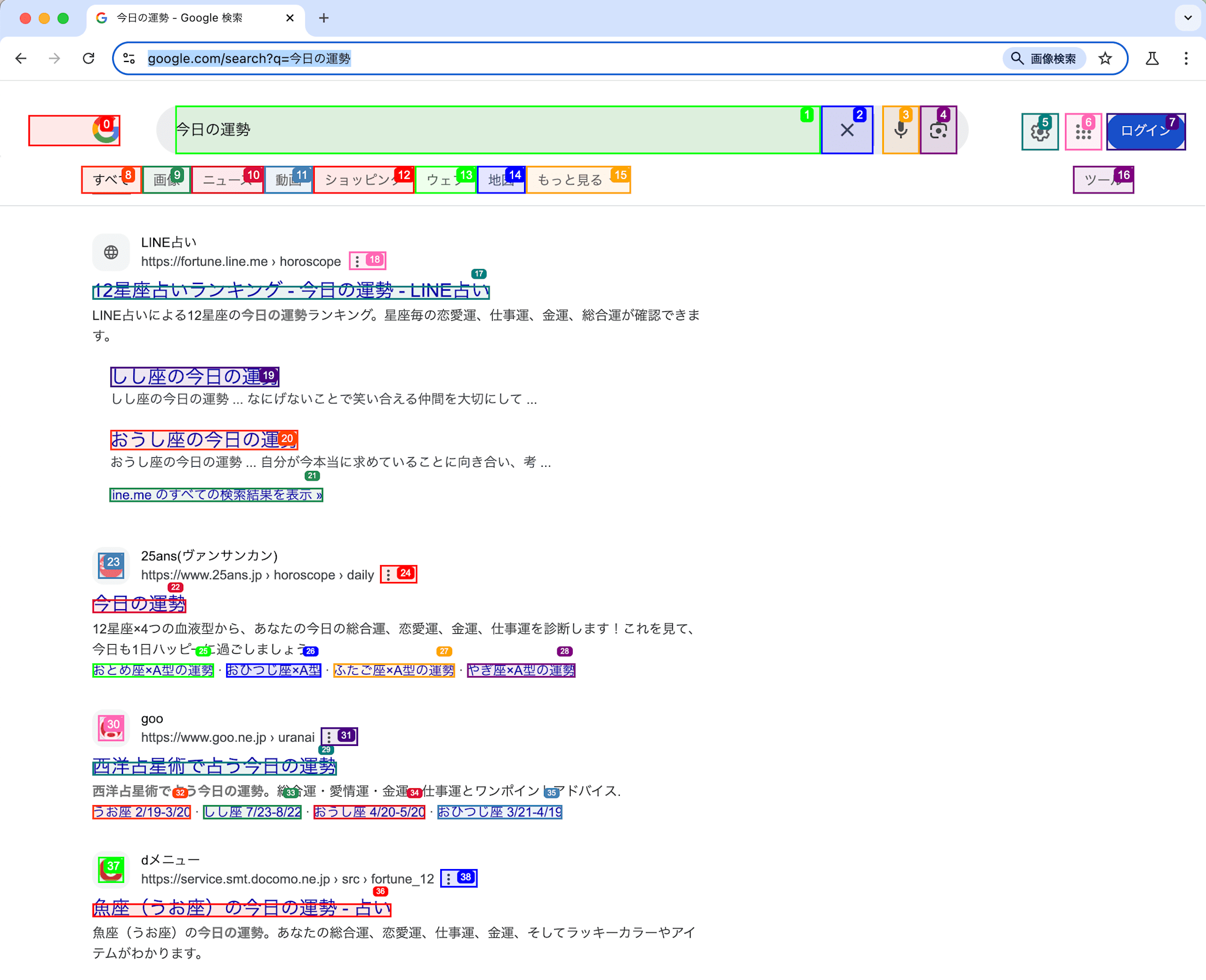Reload the page
The width and height of the screenshot is (1206, 980).
tap(89, 58)
